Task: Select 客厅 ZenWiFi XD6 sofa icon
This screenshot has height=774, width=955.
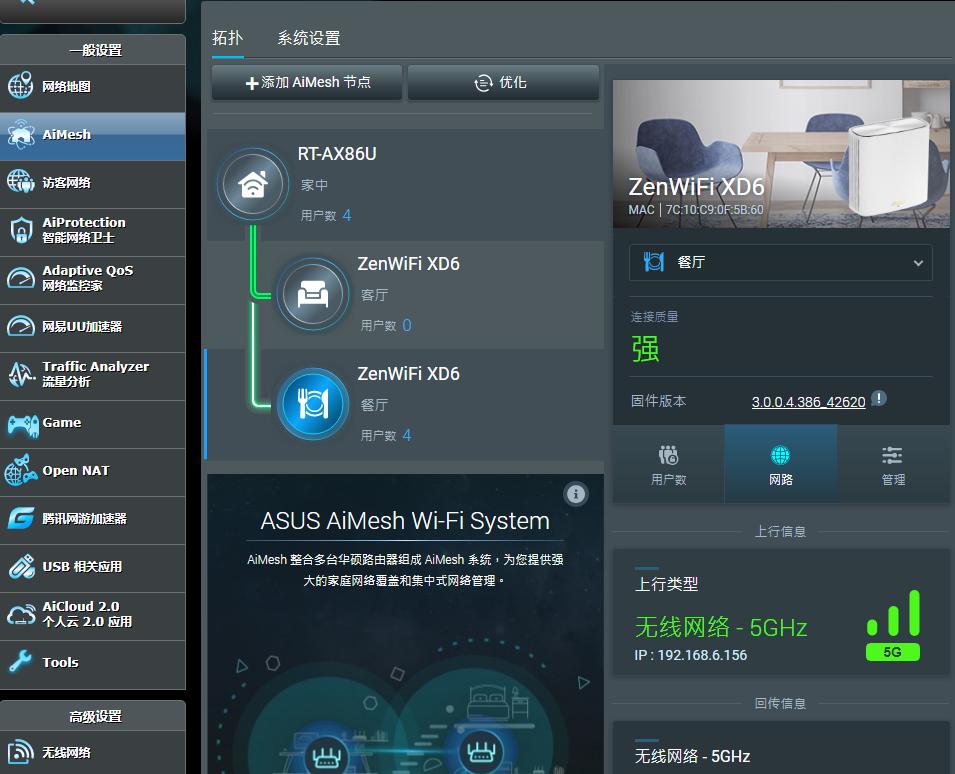Action: 312,294
